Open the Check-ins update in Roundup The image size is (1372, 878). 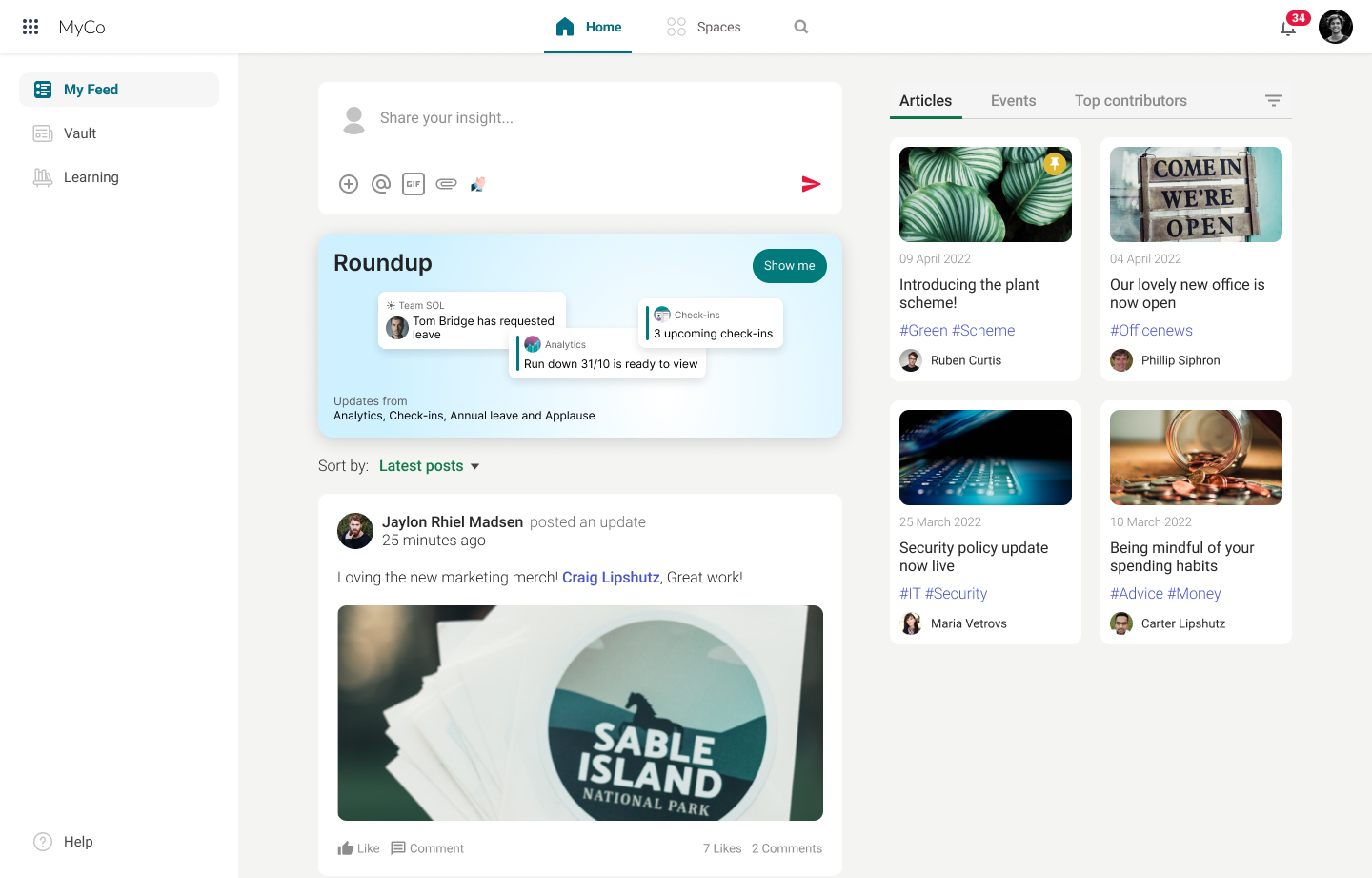711,323
